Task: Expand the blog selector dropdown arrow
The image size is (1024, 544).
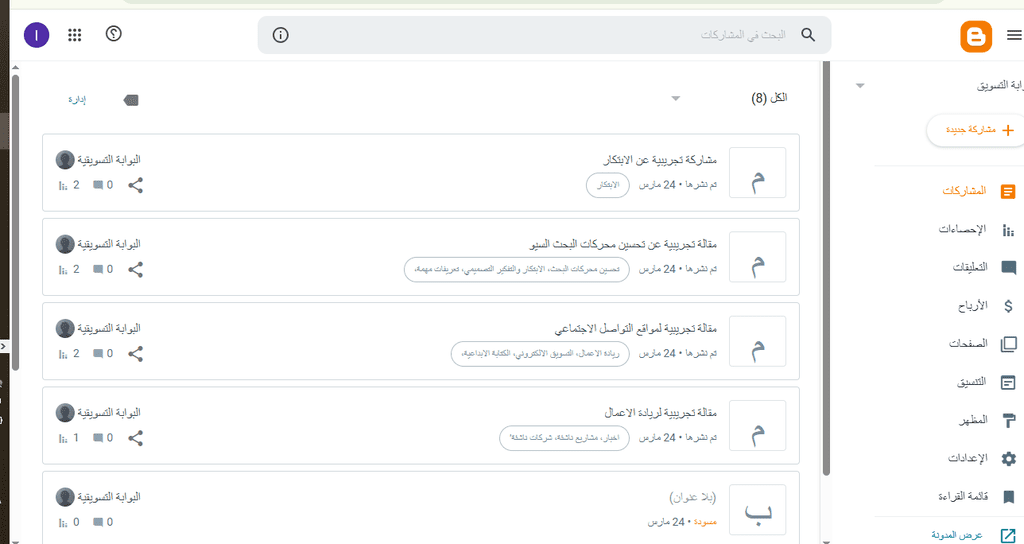Action: [x=860, y=86]
